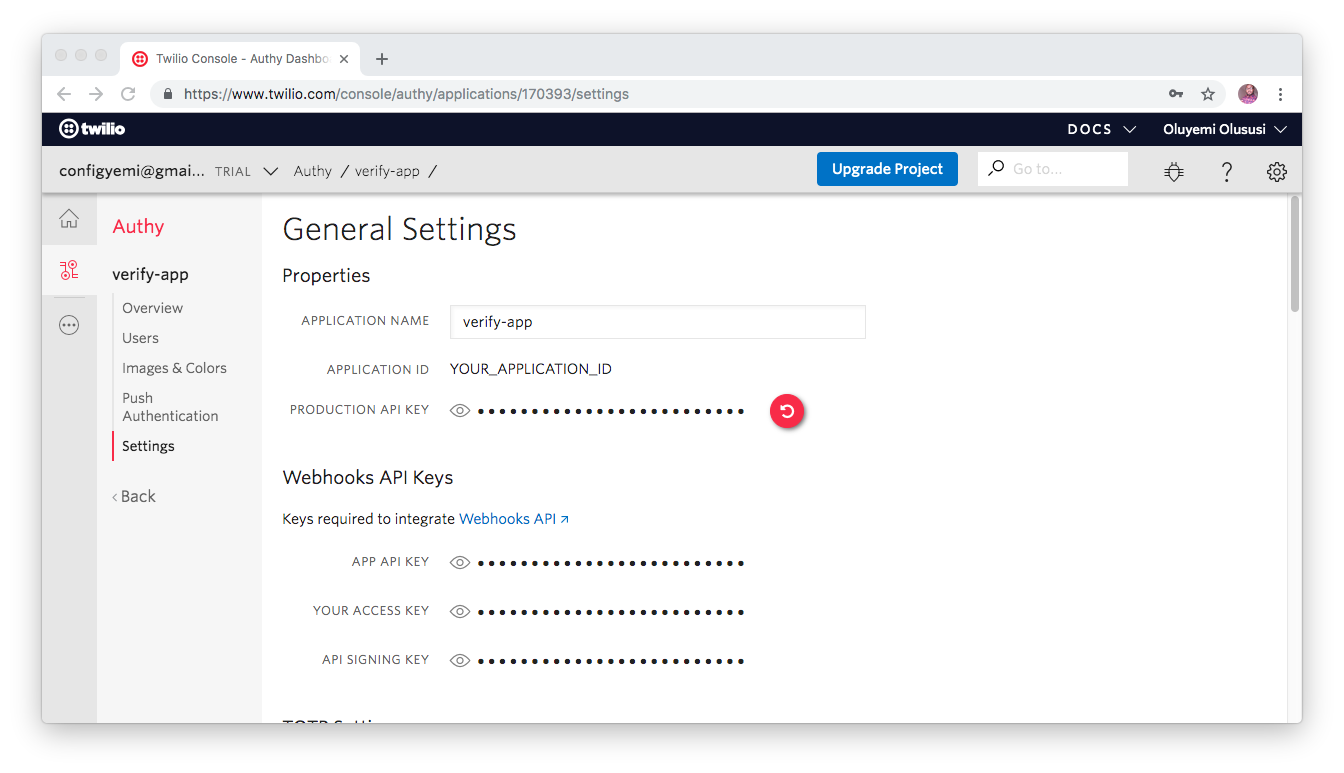Screen dimensions: 1344x773
Task: Expand the project switcher chevron next to TRIAL
Action: click(270, 171)
